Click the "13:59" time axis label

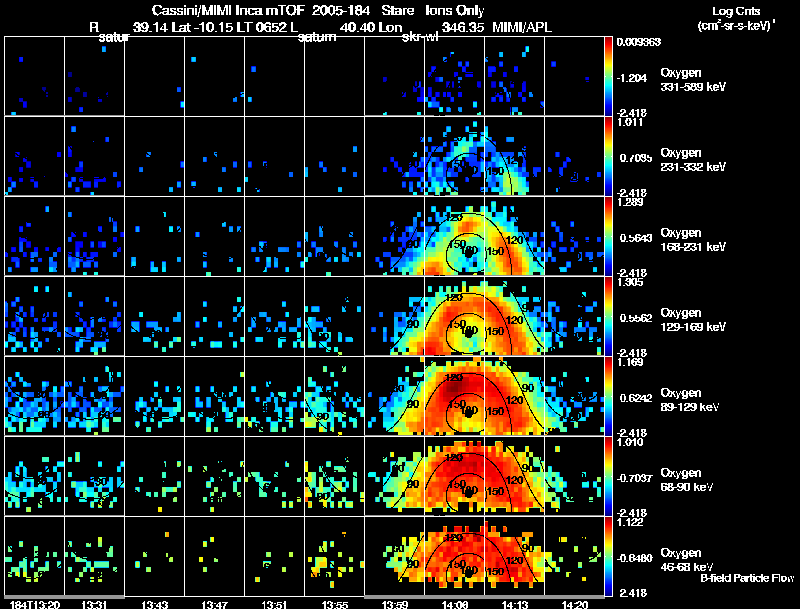pos(394,604)
